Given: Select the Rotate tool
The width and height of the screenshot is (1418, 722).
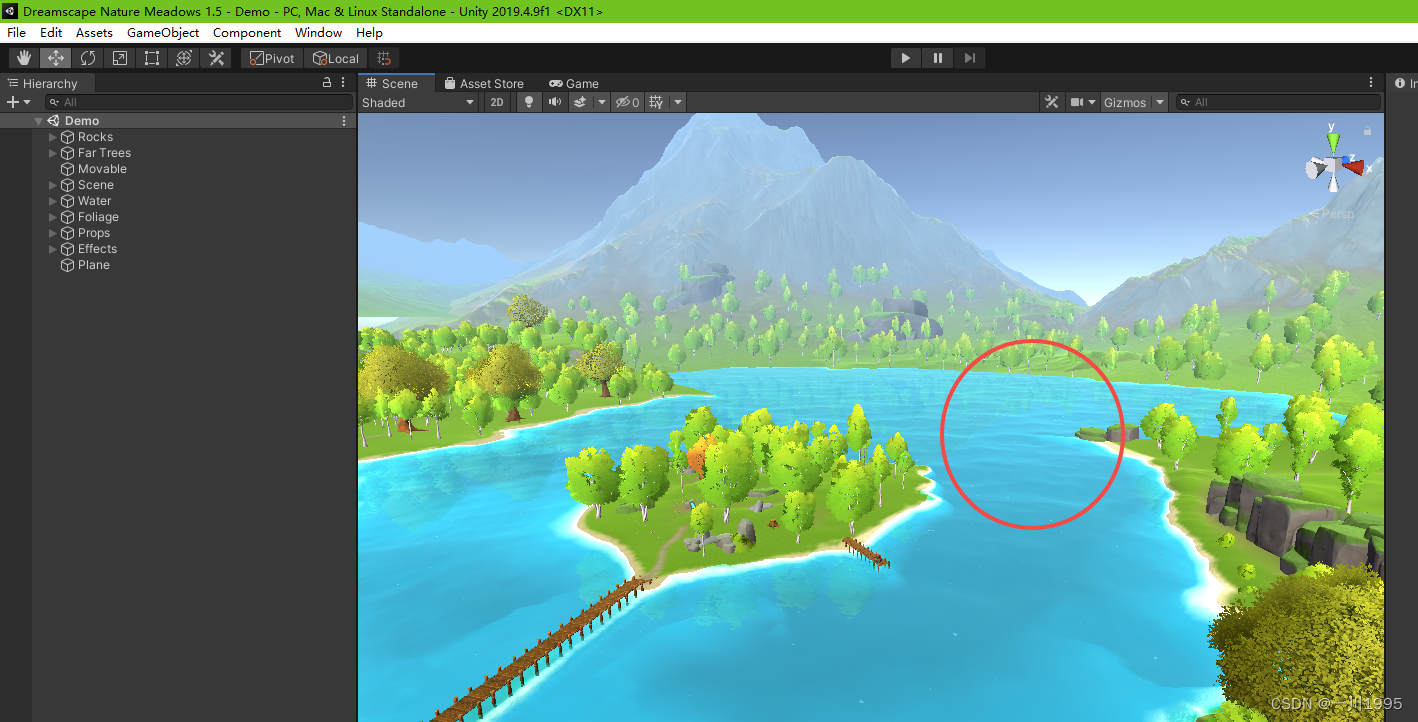Looking at the screenshot, I should point(88,58).
